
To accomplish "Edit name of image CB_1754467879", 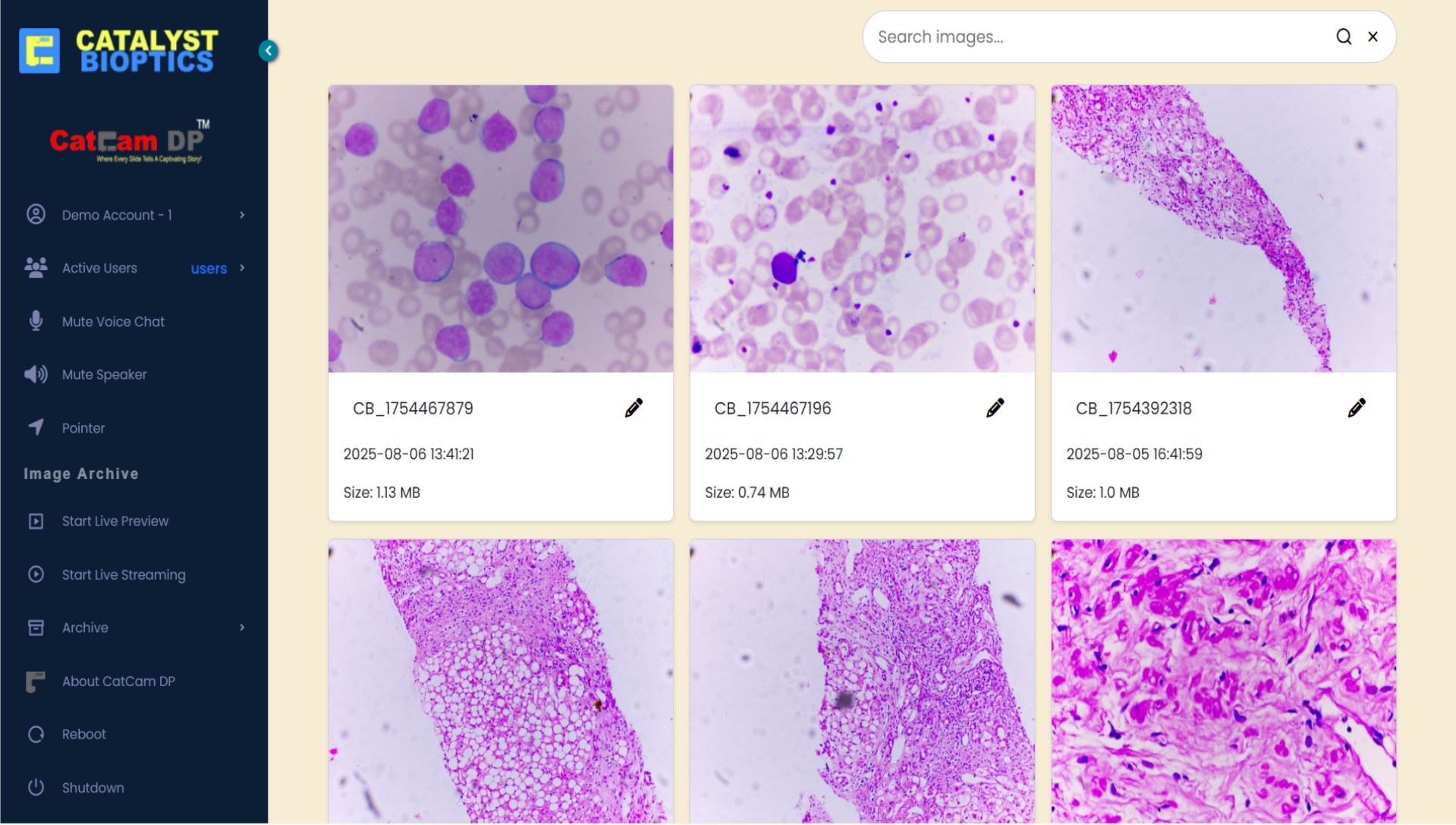I will [x=634, y=408].
